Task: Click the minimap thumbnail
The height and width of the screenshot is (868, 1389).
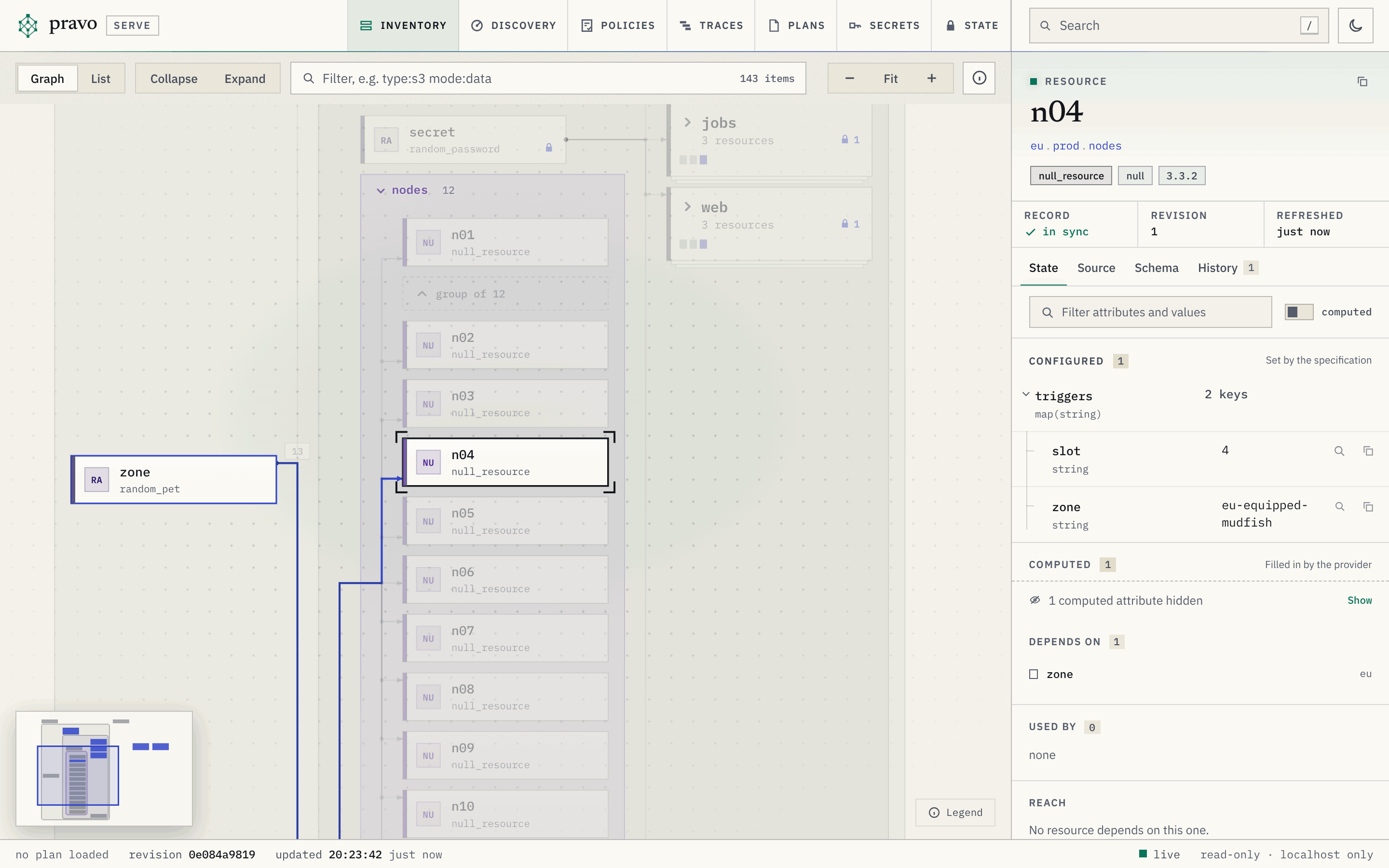Action: click(x=104, y=768)
